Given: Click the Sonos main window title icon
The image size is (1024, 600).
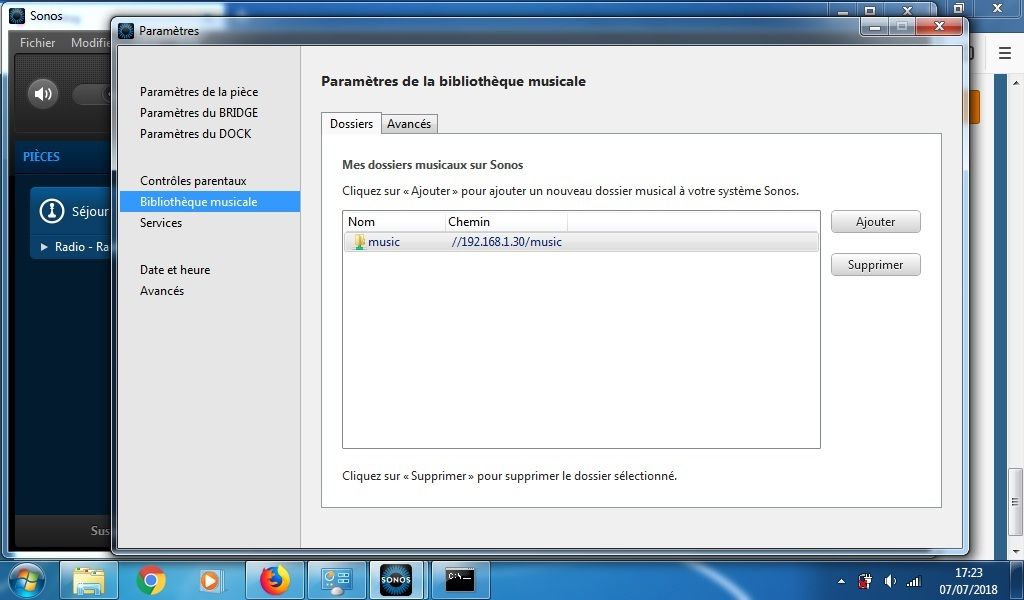Looking at the screenshot, I should pos(17,16).
